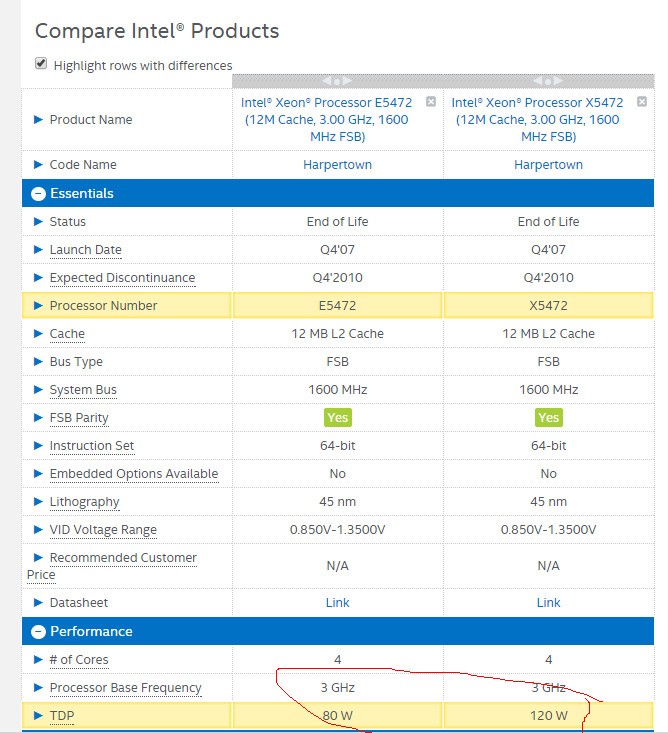This screenshot has width=668, height=733.
Task: Click the minus icon beside Performance
Action: (x=38, y=632)
